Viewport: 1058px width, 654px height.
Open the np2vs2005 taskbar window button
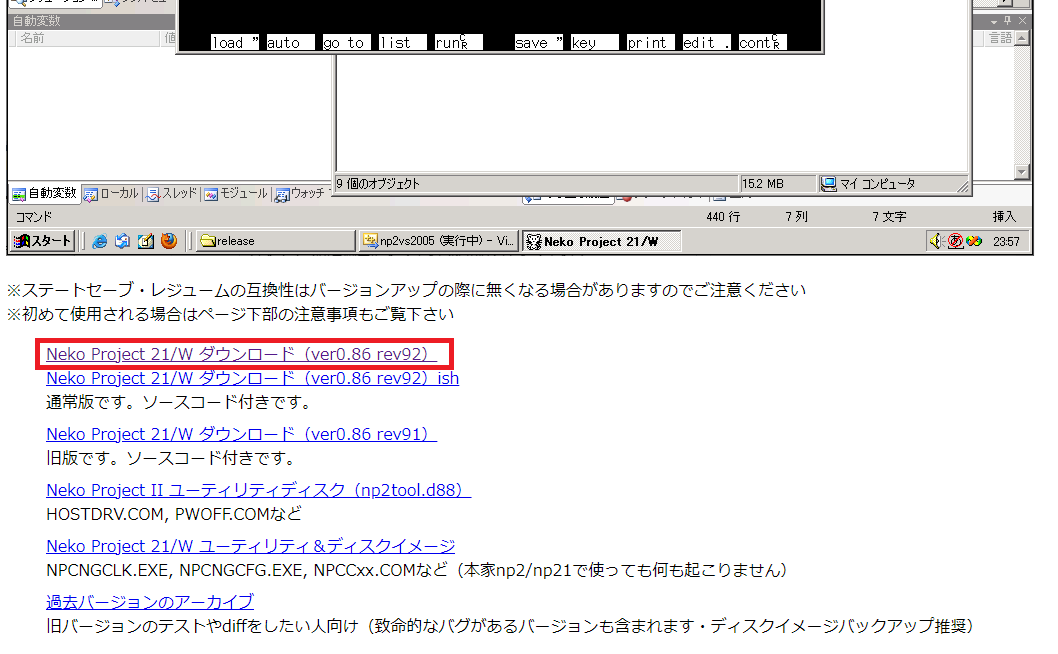pos(438,241)
